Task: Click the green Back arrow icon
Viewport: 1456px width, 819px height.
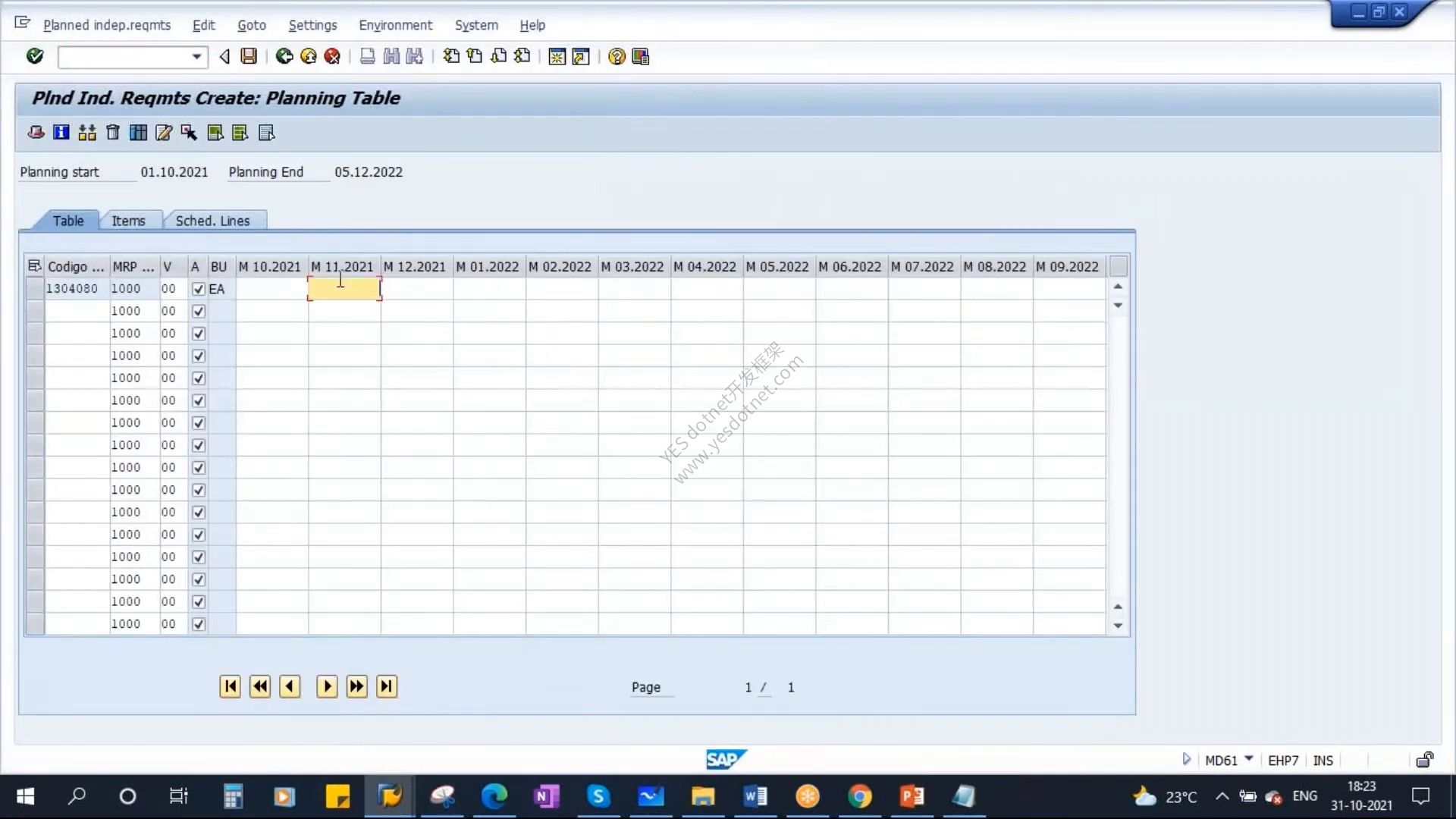Action: pos(284,56)
